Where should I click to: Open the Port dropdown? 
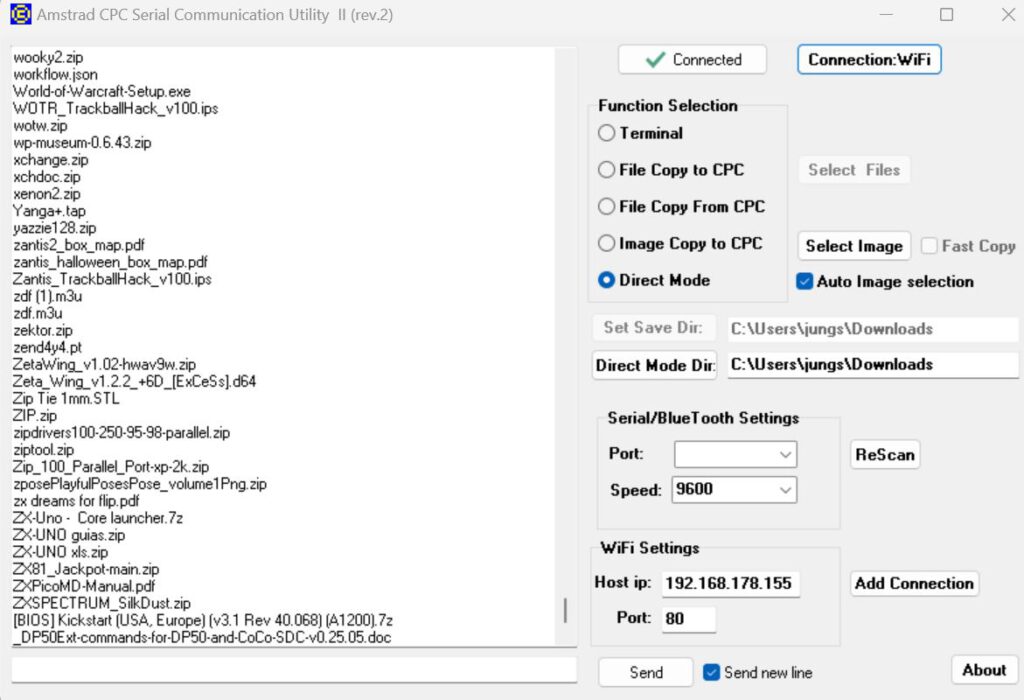pos(734,454)
